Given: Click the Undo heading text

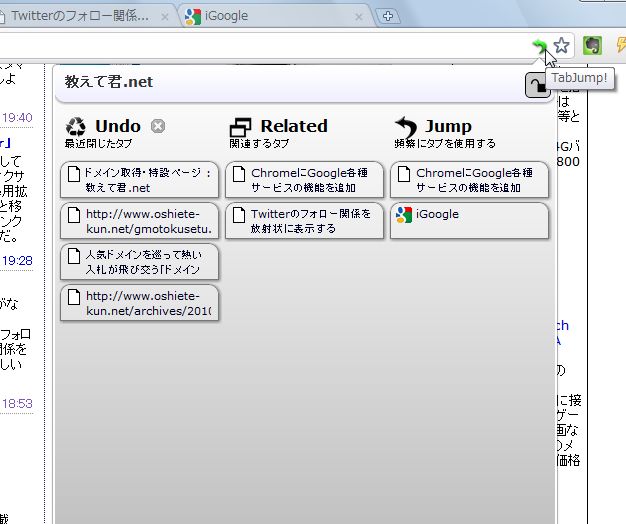Looking at the screenshot, I should pyautogui.click(x=118, y=126).
